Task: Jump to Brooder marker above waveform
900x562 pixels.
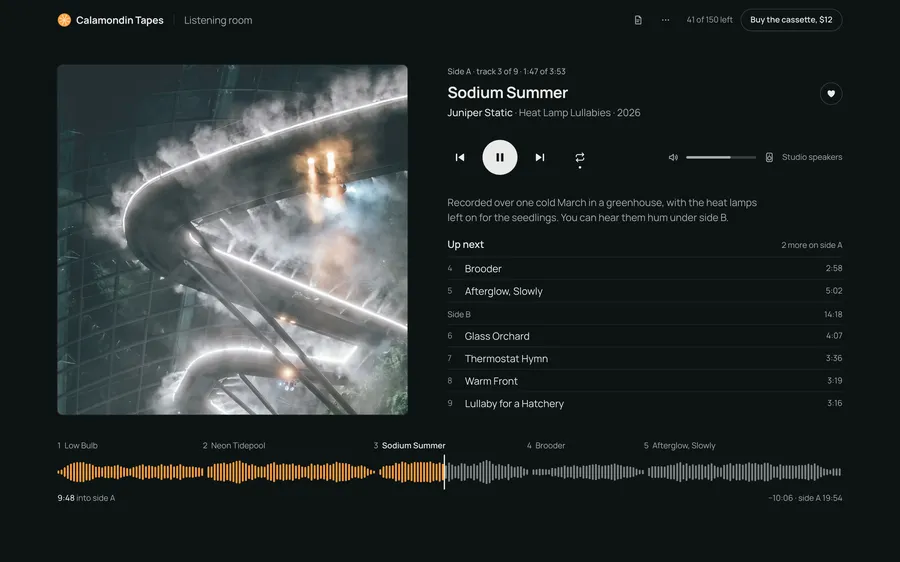Action: [x=546, y=445]
